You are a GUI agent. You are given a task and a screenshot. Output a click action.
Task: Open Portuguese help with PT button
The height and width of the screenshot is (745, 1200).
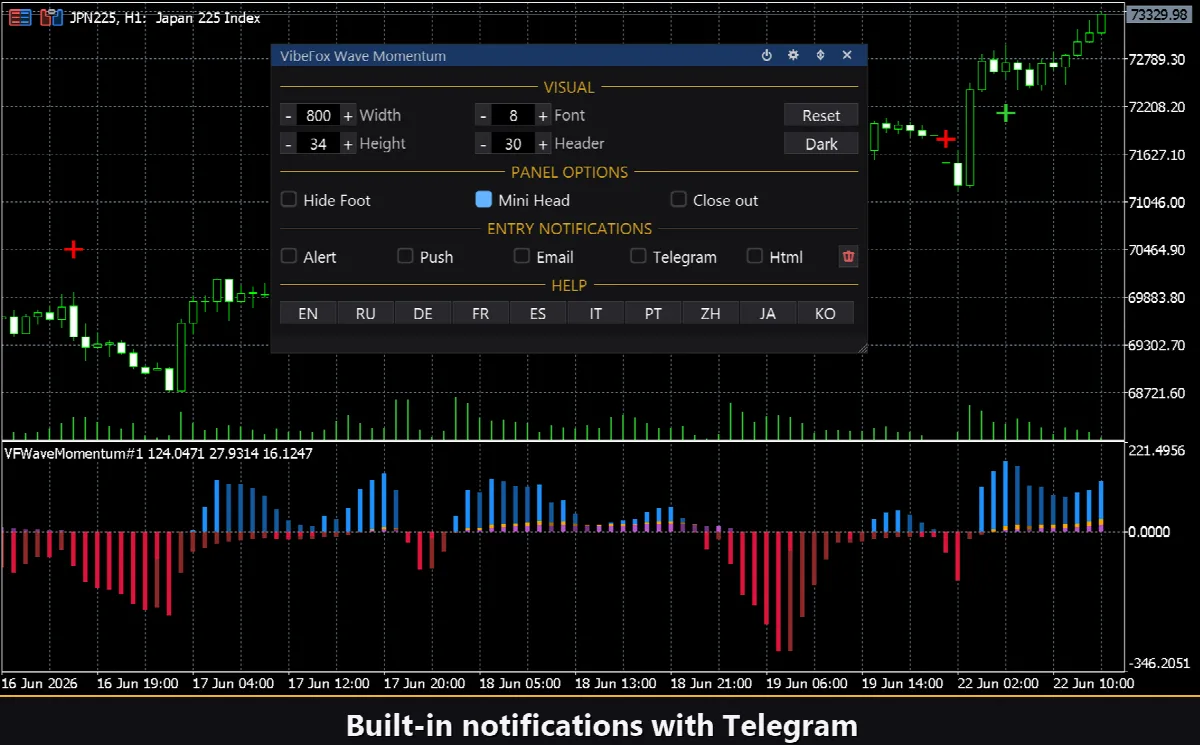[653, 314]
